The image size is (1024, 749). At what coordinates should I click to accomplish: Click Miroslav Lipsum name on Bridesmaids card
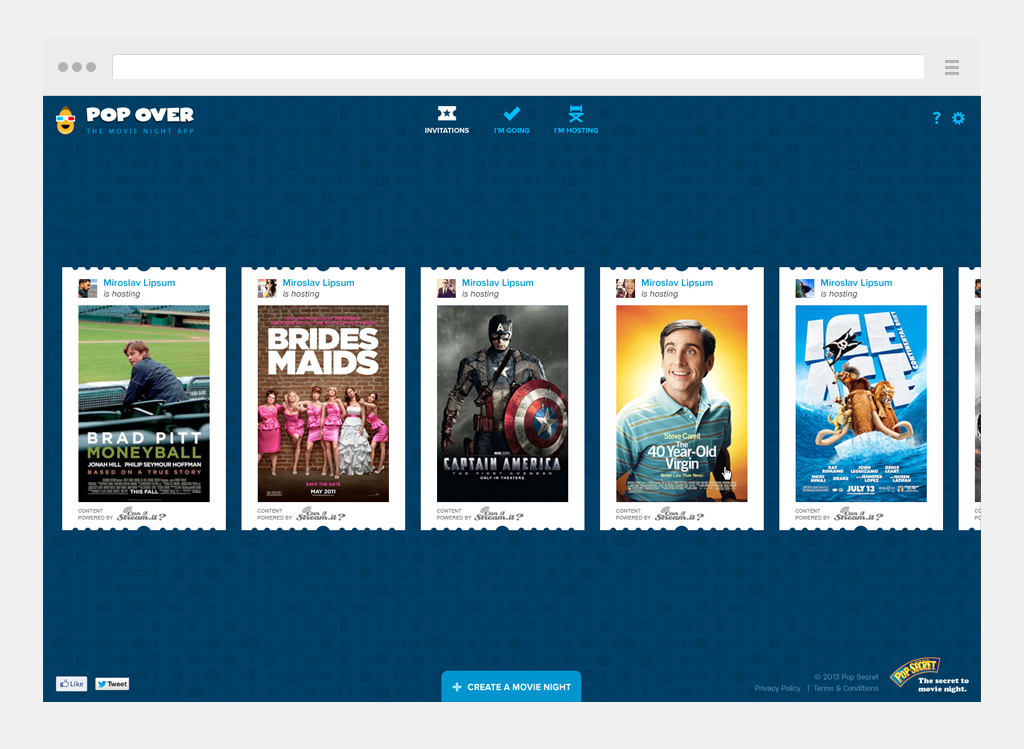pos(318,283)
